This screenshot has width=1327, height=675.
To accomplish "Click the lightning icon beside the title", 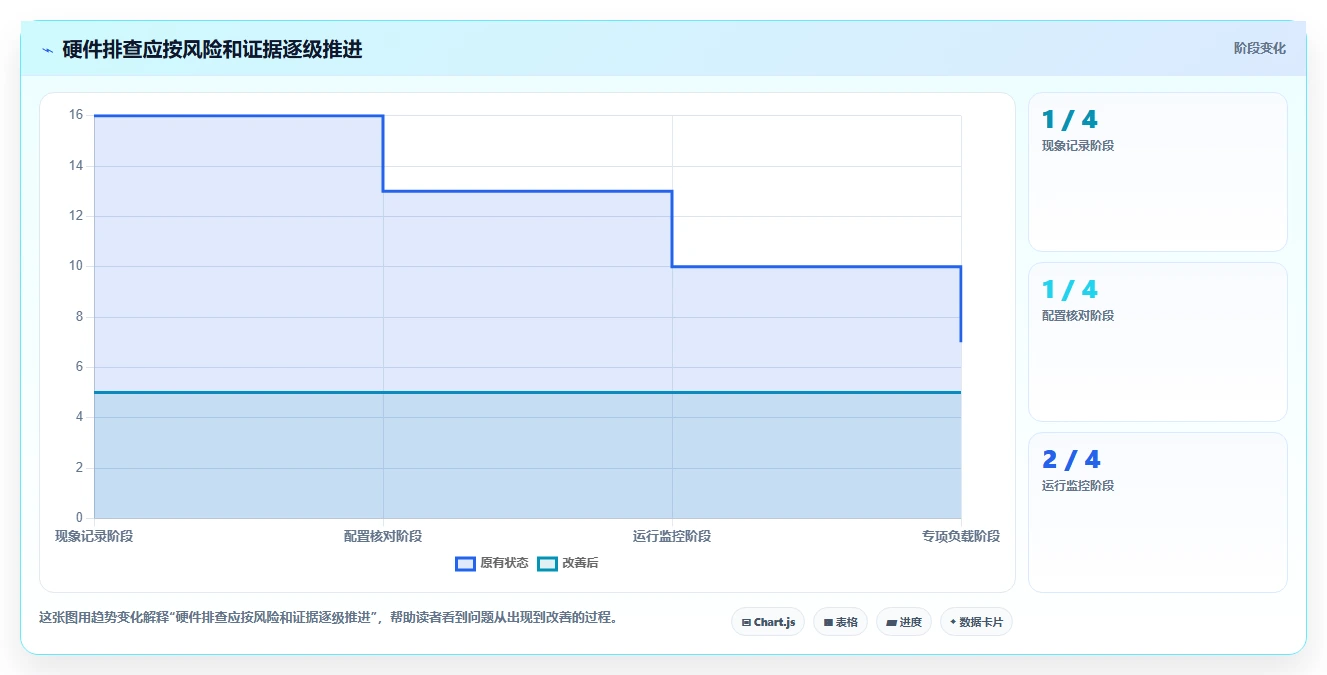I will (48, 50).
